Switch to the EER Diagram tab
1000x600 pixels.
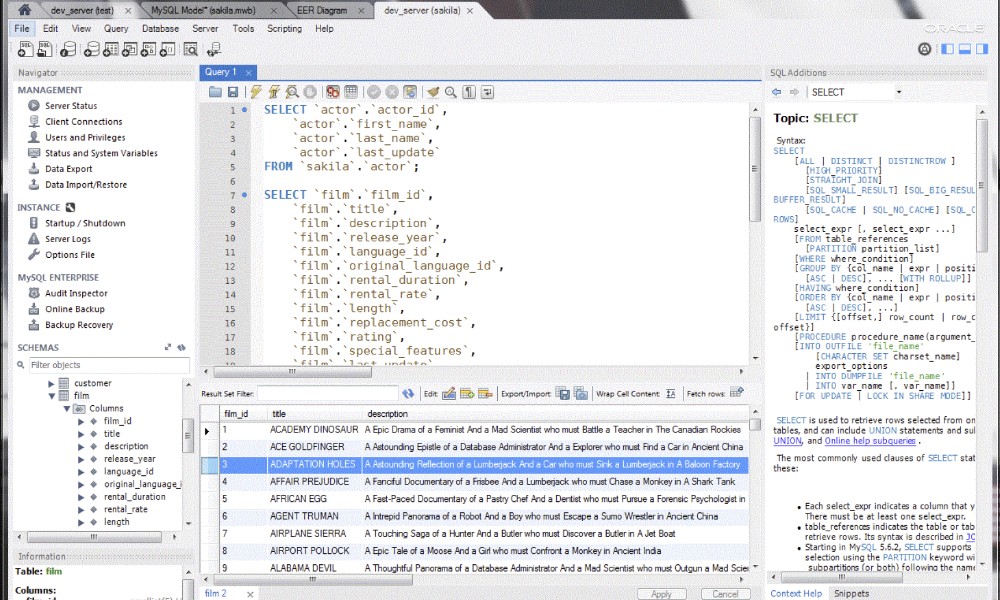click(x=327, y=10)
